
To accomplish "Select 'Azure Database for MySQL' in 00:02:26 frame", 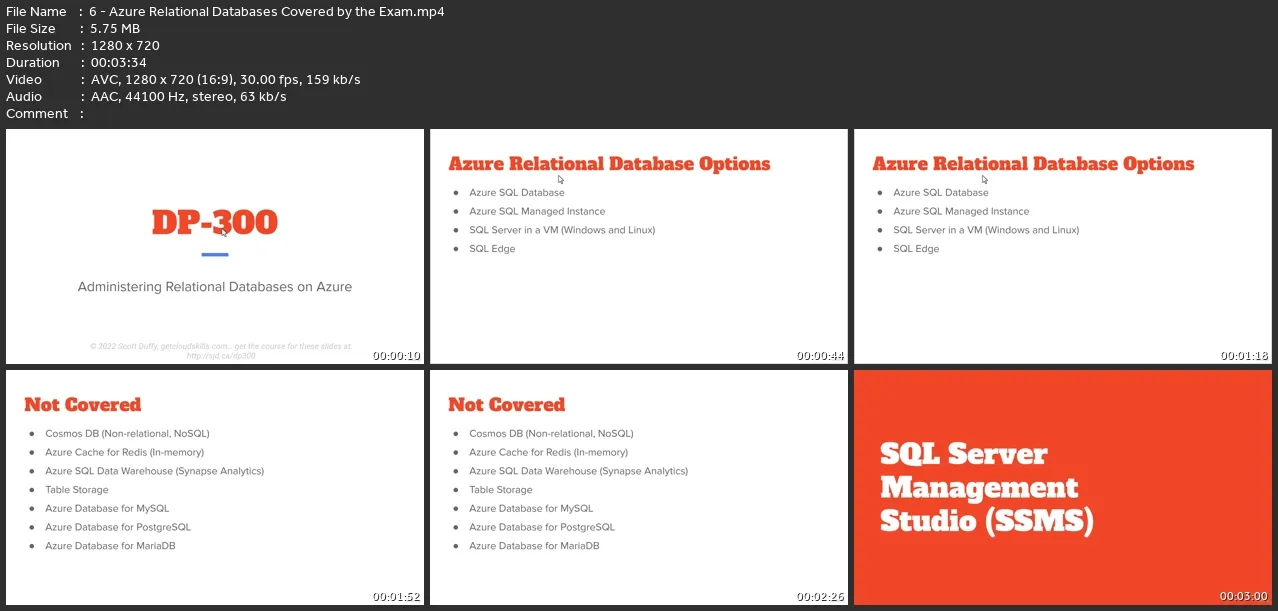I will (x=531, y=509).
